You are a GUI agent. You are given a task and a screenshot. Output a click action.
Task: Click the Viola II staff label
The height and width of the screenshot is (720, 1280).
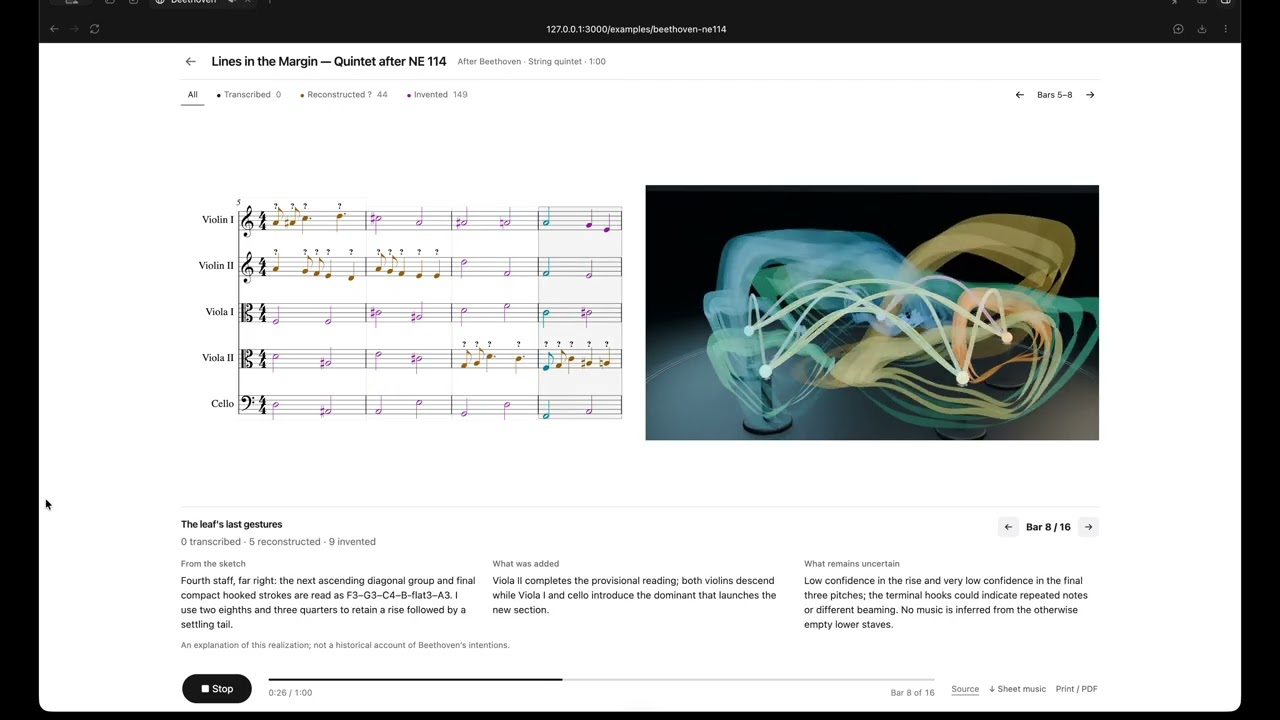(217, 358)
